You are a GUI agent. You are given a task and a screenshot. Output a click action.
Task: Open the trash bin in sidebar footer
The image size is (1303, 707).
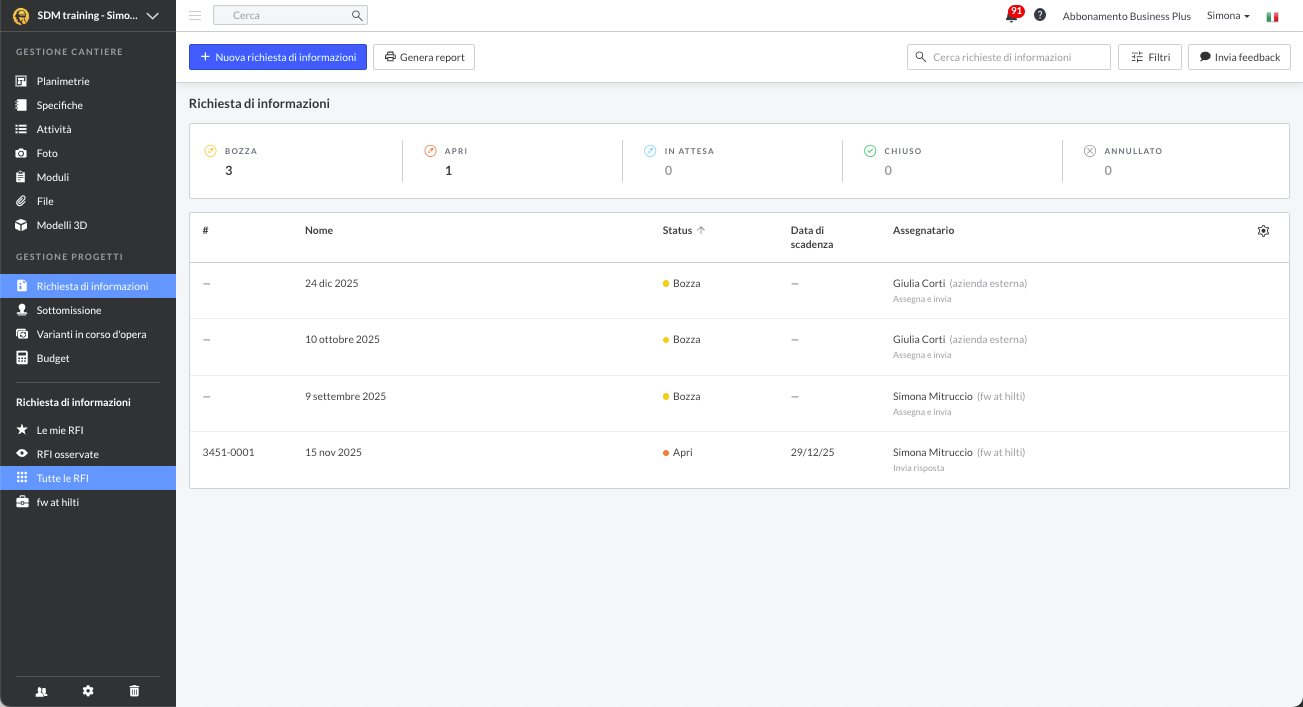click(135, 691)
